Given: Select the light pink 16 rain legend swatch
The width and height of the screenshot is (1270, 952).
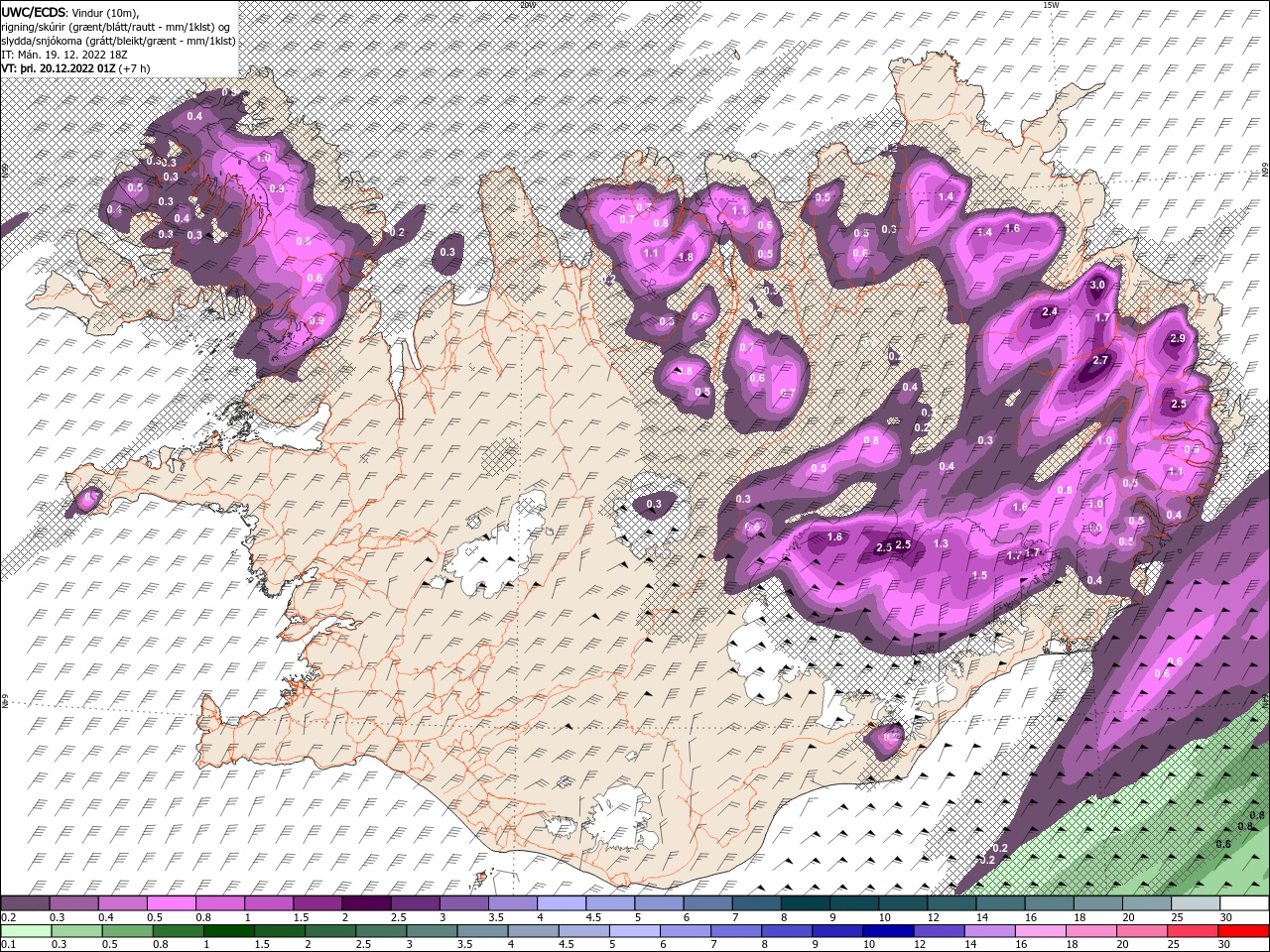Looking at the screenshot, I should (x=1042, y=931).
